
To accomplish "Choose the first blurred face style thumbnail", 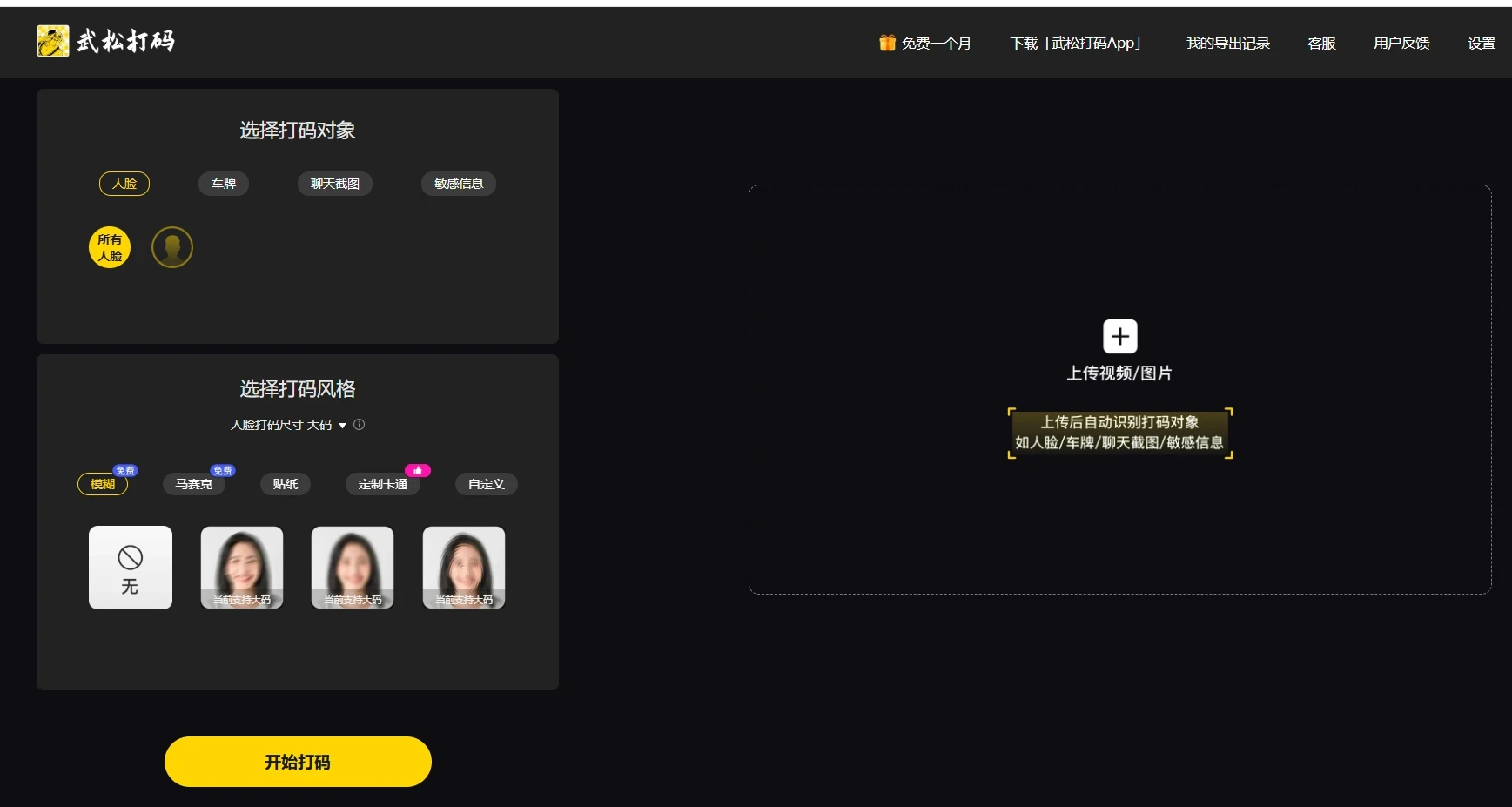I will tap(242, 568).
